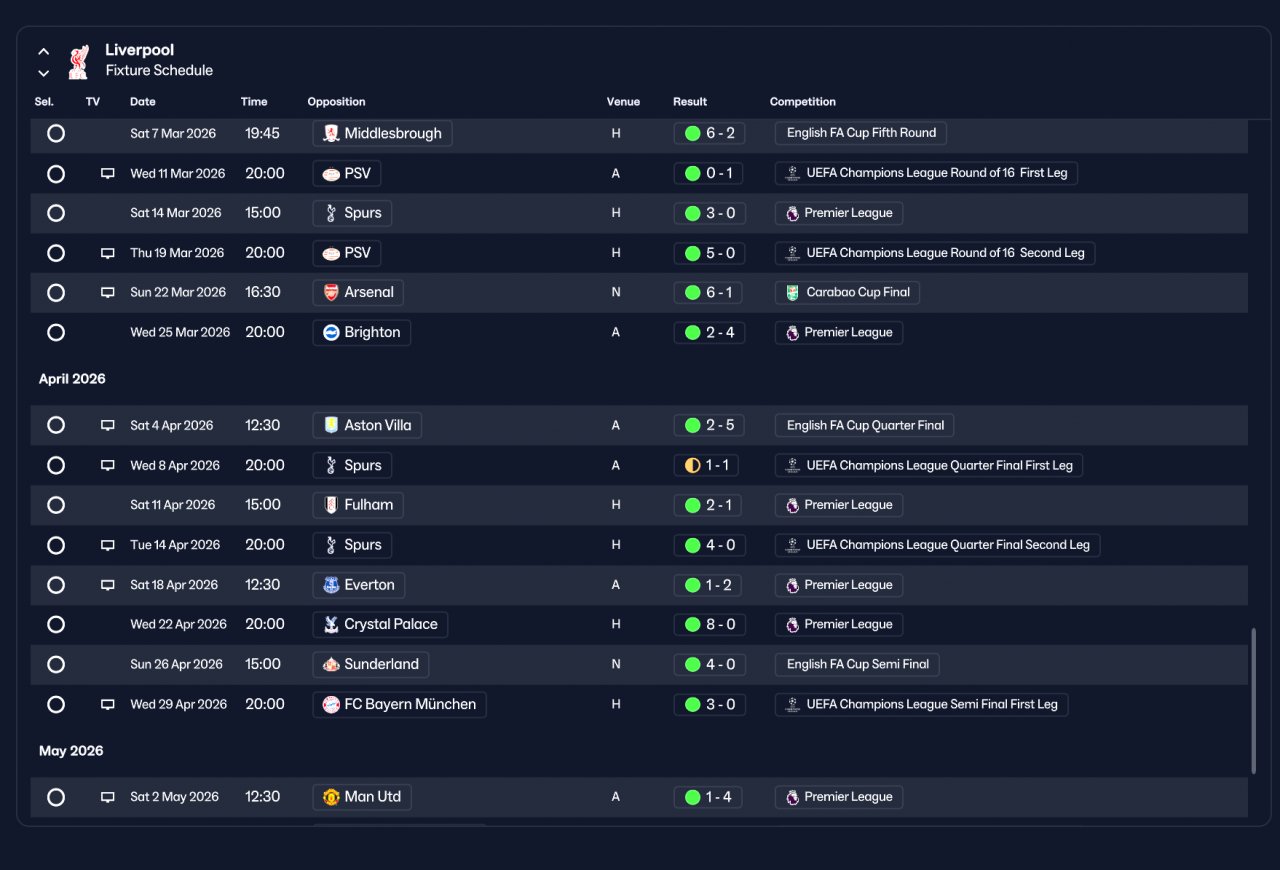
Task: Click green win indicator on Crystal Palace result
Action: click(x=692, y=625)
